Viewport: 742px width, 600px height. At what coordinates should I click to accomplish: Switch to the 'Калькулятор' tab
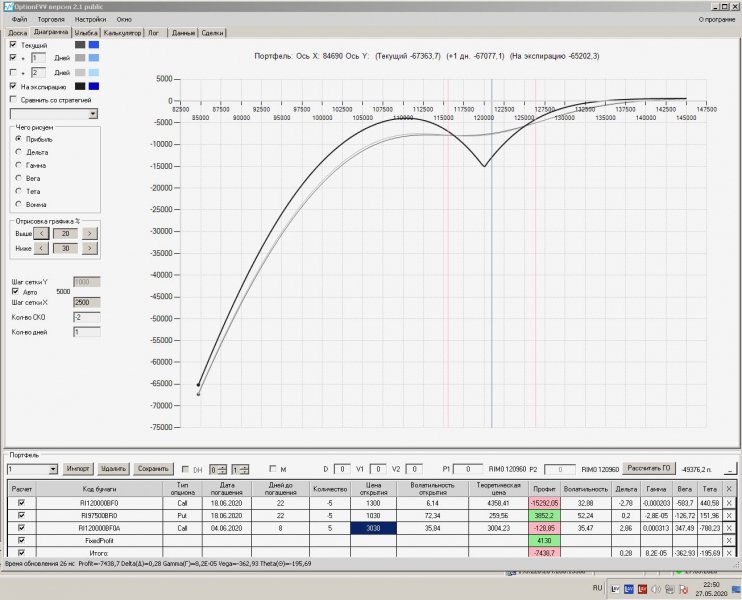pyautogui.click(x=123, y=33)
